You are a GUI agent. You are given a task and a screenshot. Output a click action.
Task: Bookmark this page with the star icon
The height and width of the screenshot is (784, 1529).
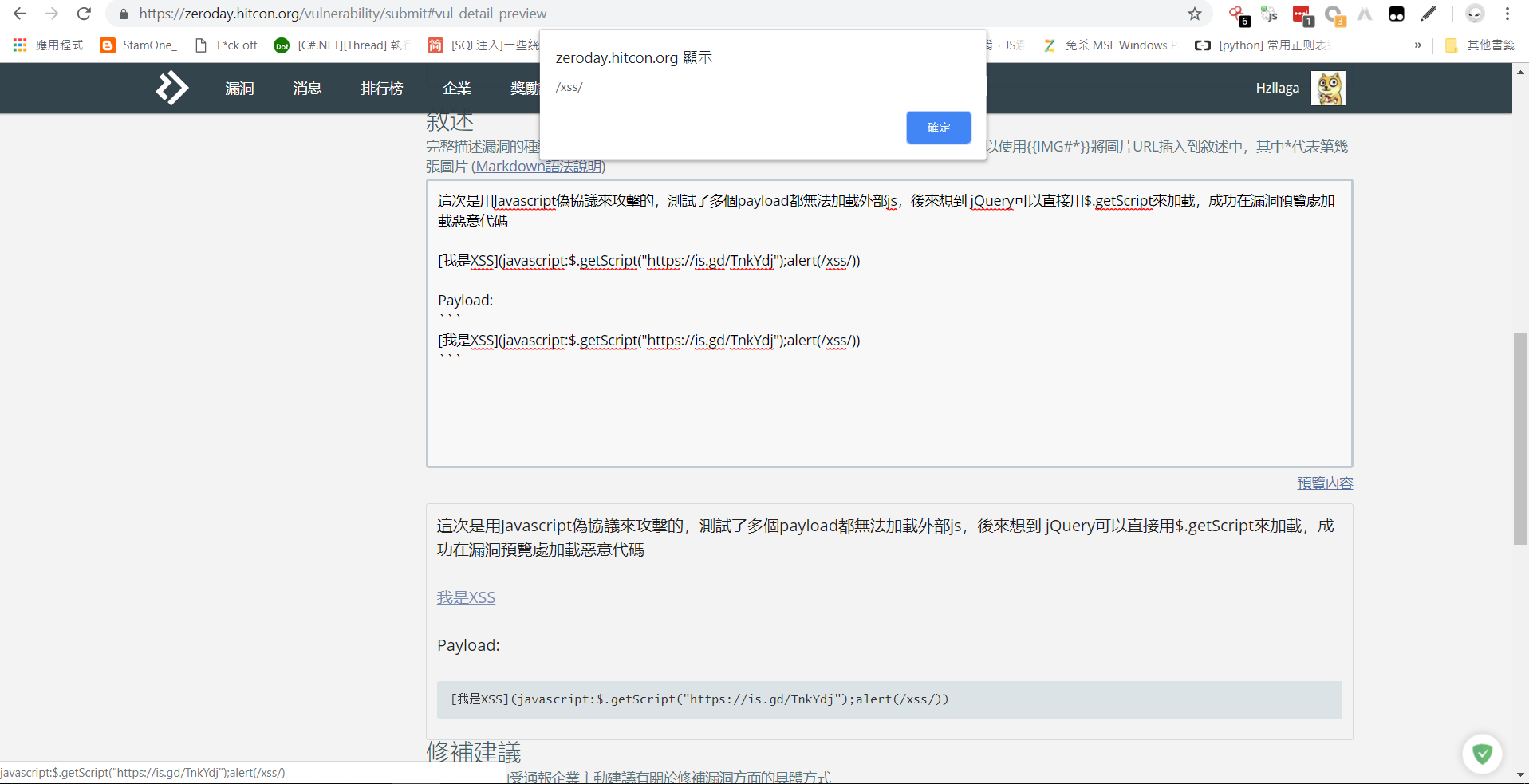pyautogui.click(x=1194, y=14)
